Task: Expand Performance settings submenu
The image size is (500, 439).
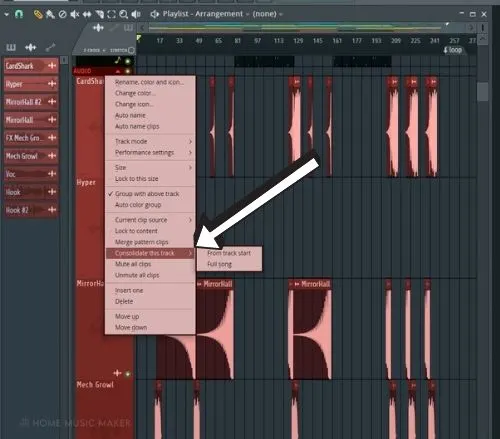Action: pyautogui.click(x=150, y=152)
